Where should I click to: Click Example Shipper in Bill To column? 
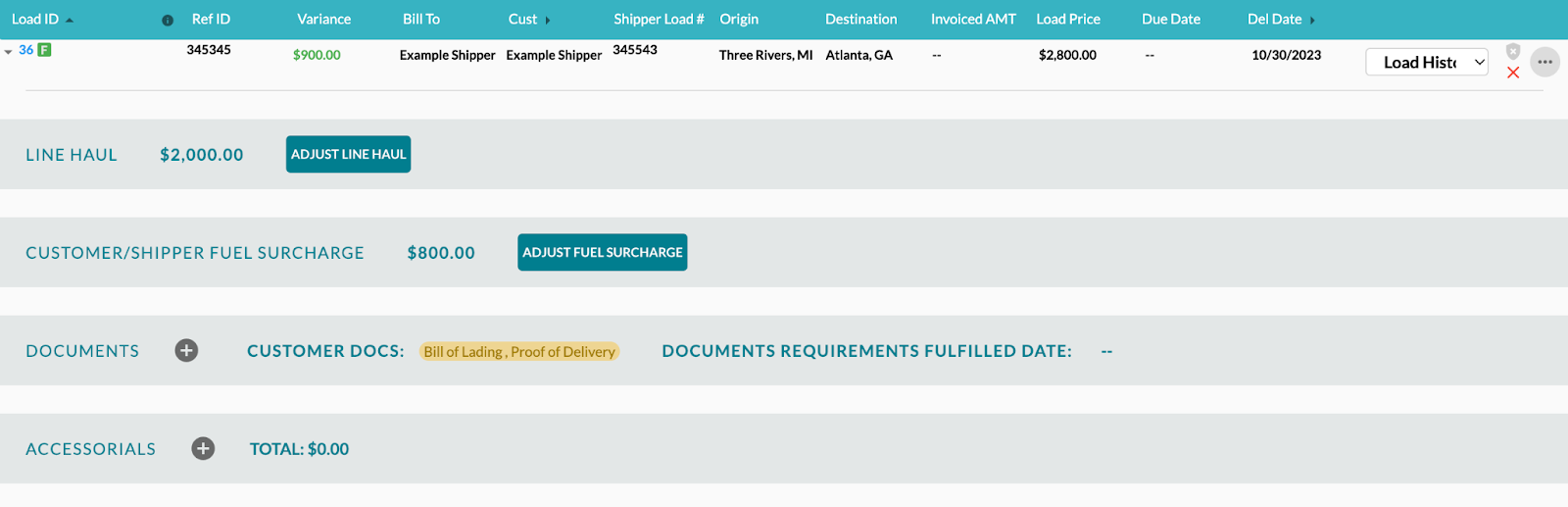coord(447,55)
